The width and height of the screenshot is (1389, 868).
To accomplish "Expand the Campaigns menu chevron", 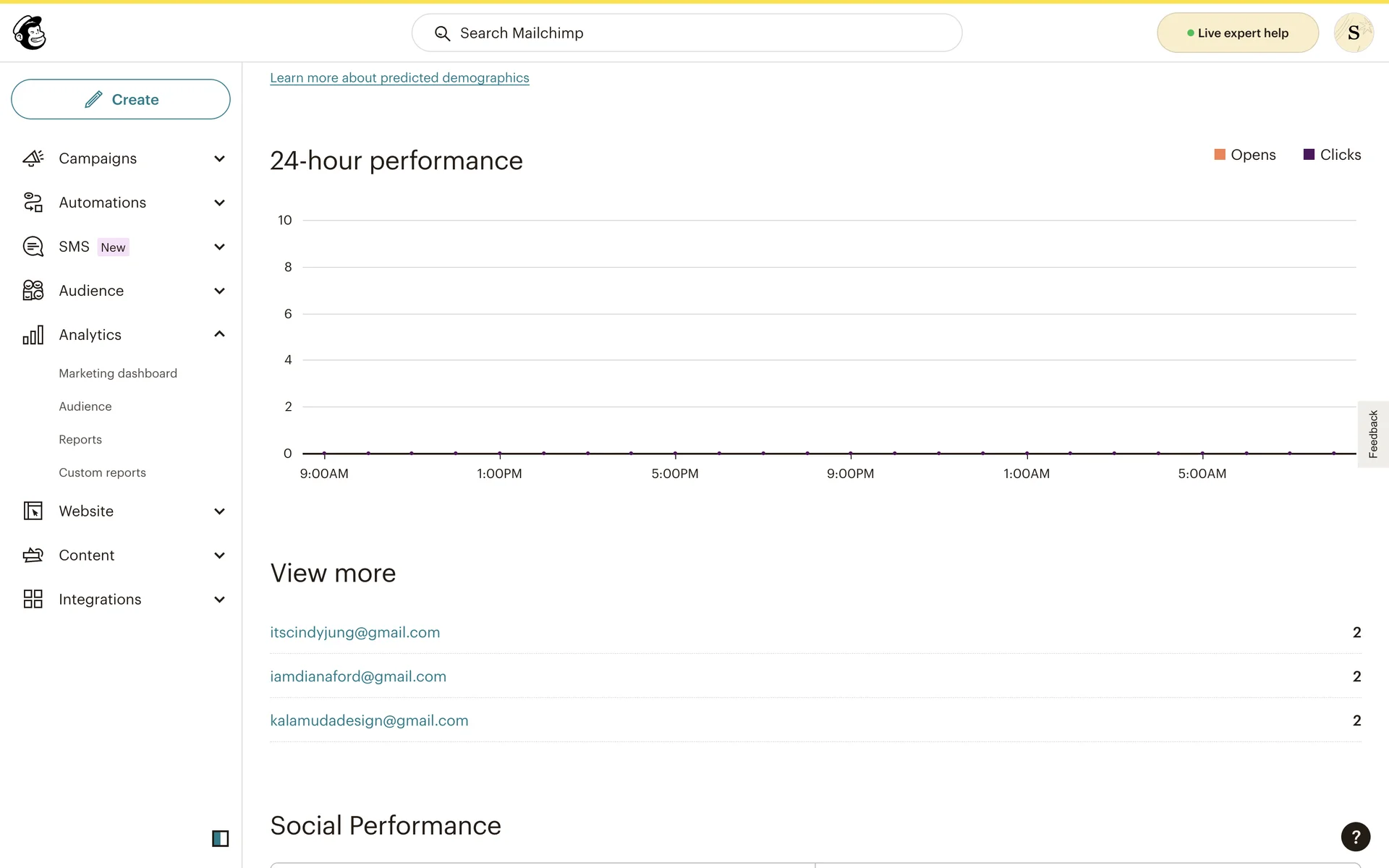I will click(x=219, y=158).
